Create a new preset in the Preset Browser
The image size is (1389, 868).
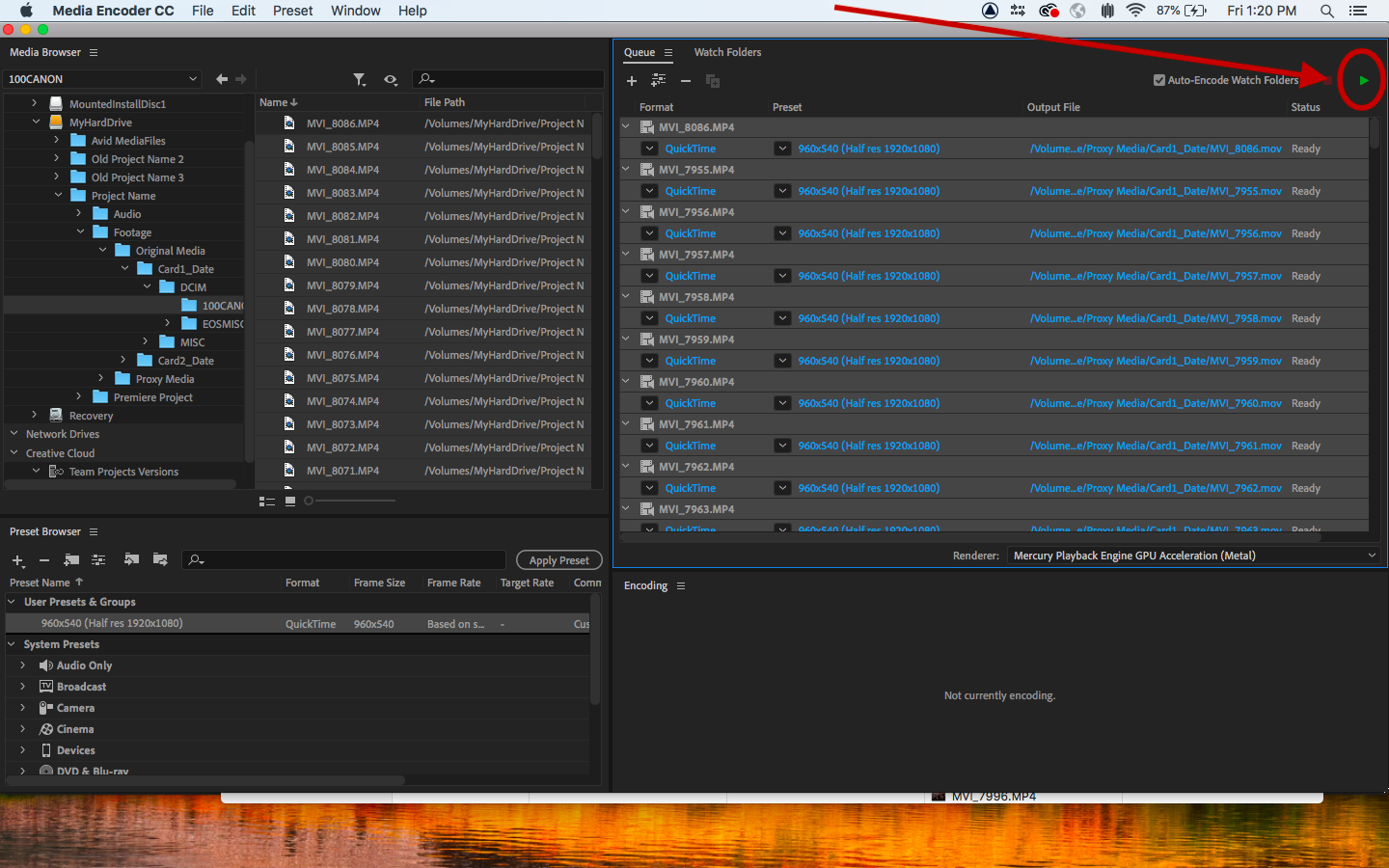(16, 560)
